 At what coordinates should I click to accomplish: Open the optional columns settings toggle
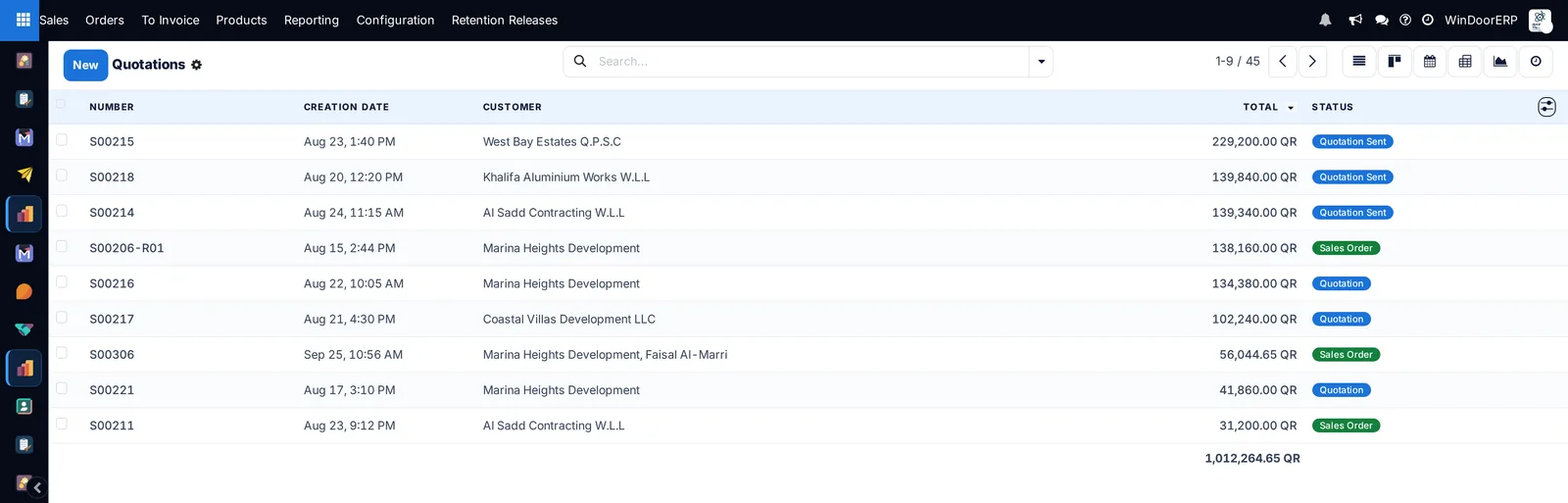click(1546, 107)
